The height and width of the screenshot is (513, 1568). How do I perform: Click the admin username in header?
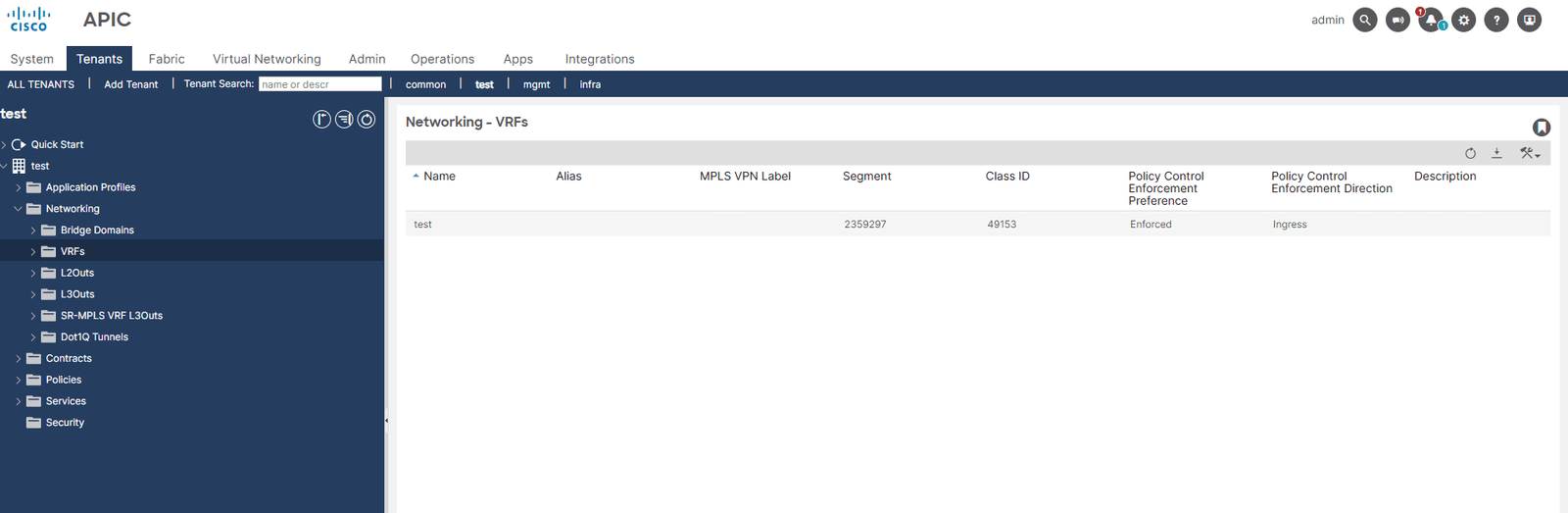pos(1328,20)
